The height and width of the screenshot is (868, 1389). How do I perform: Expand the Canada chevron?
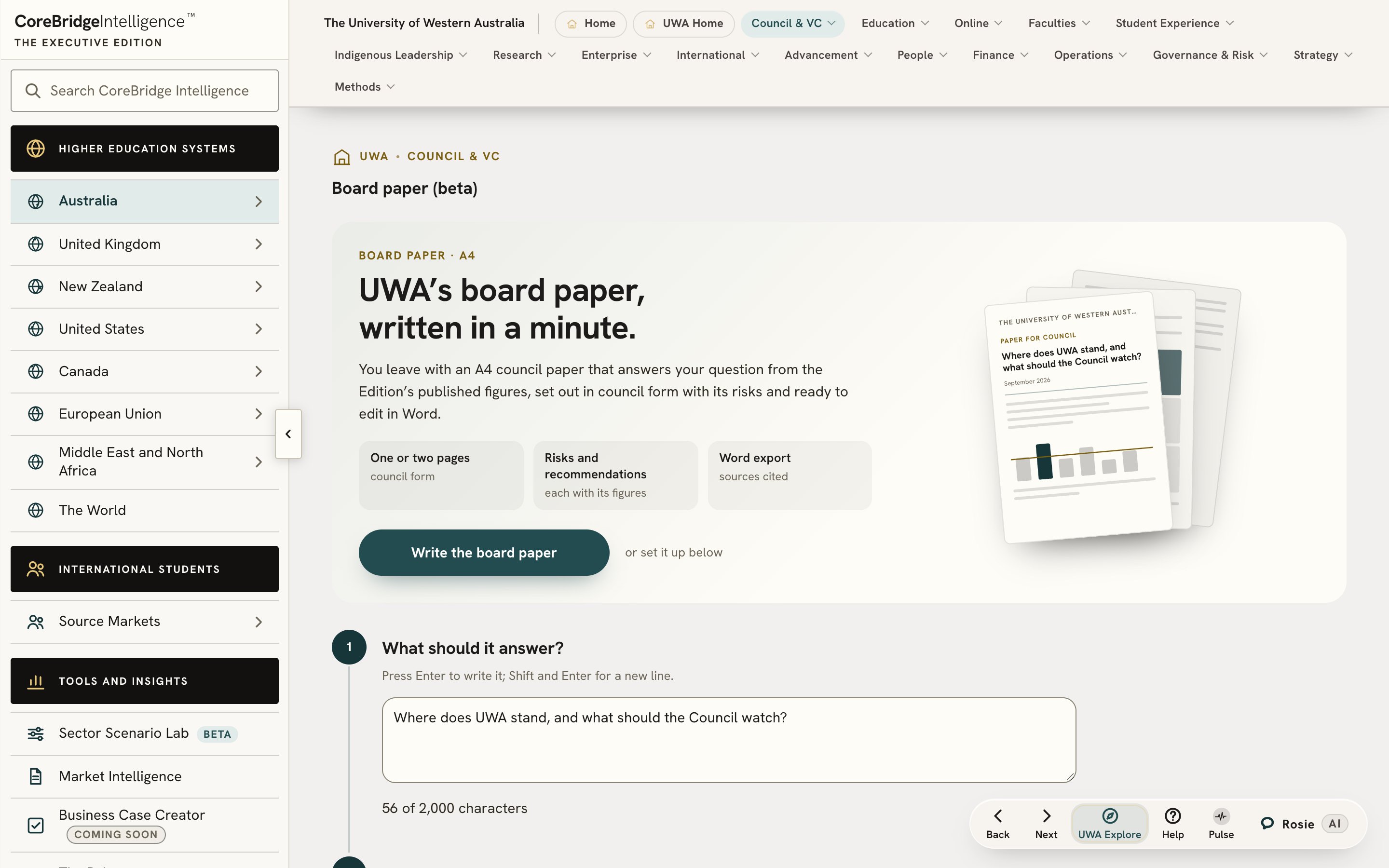(259, 371)
